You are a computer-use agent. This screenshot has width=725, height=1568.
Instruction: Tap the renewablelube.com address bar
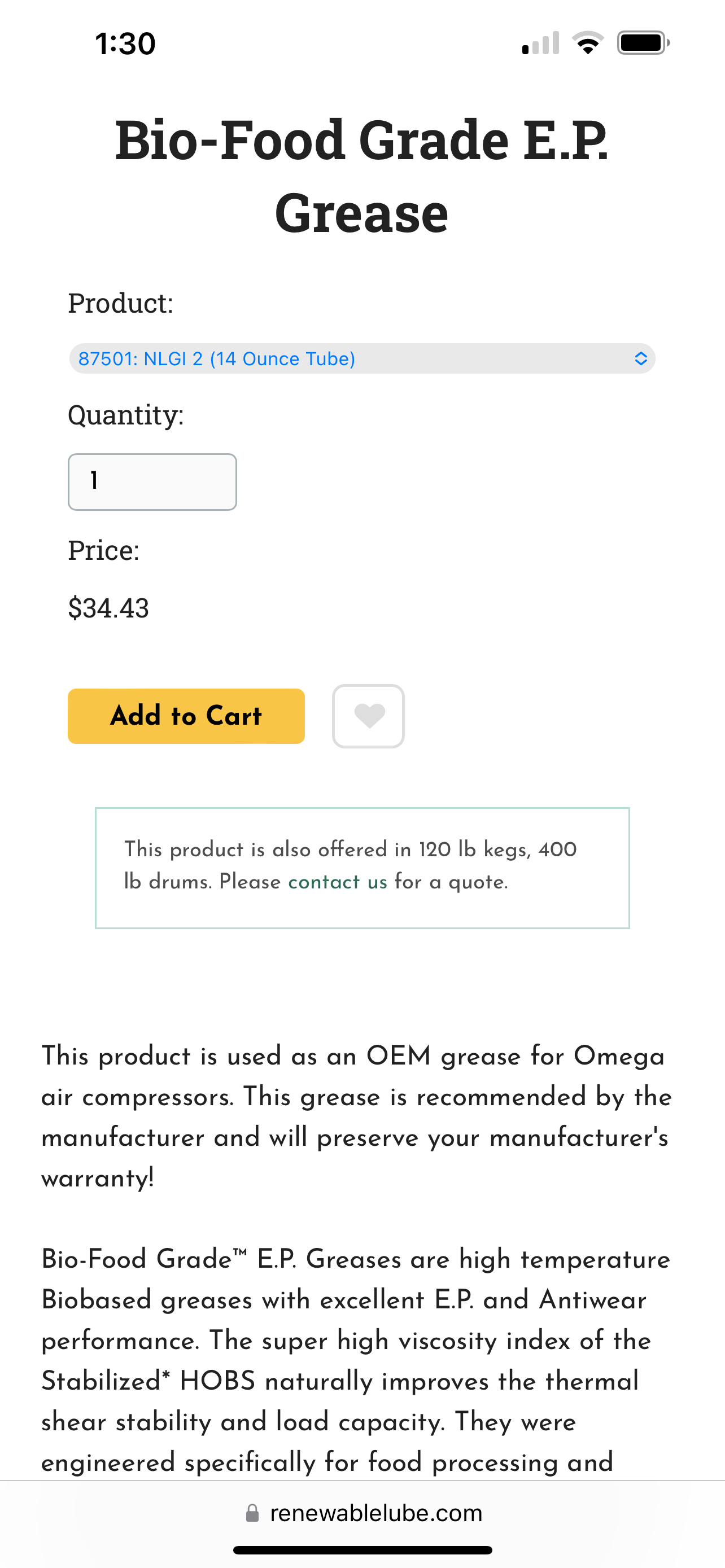click(364, 1513)
